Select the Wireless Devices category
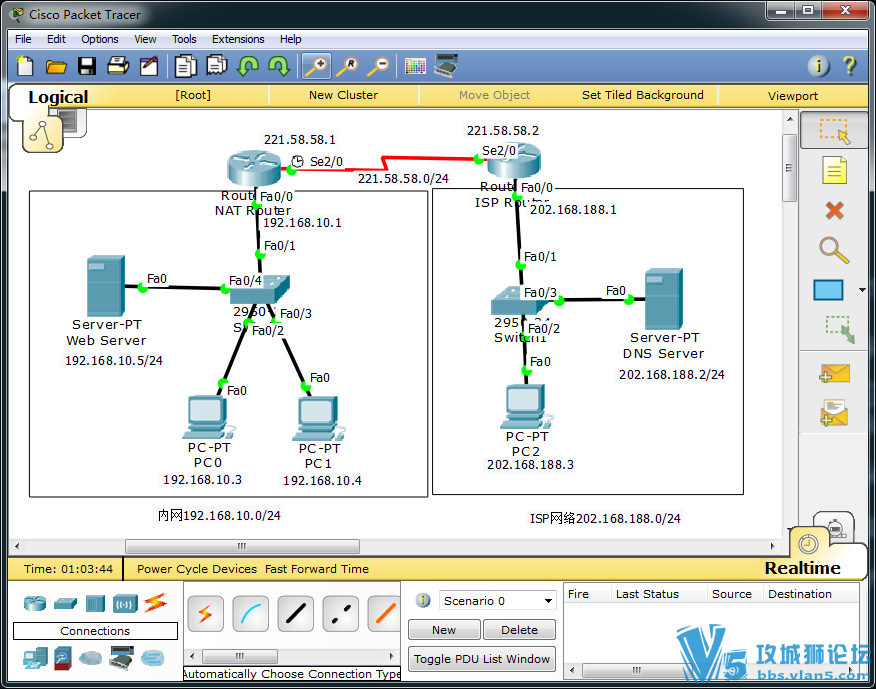 tap(125, 604)
